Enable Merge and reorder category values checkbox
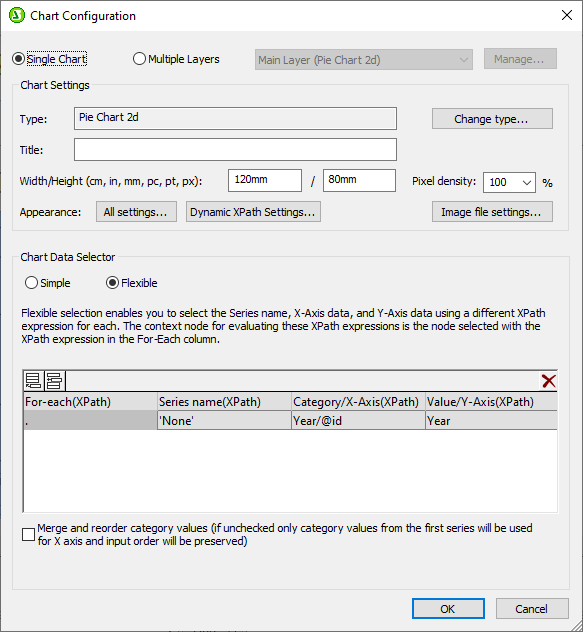Screen dimensions: 583x632 pyautogui.click(x=28, y=534)
